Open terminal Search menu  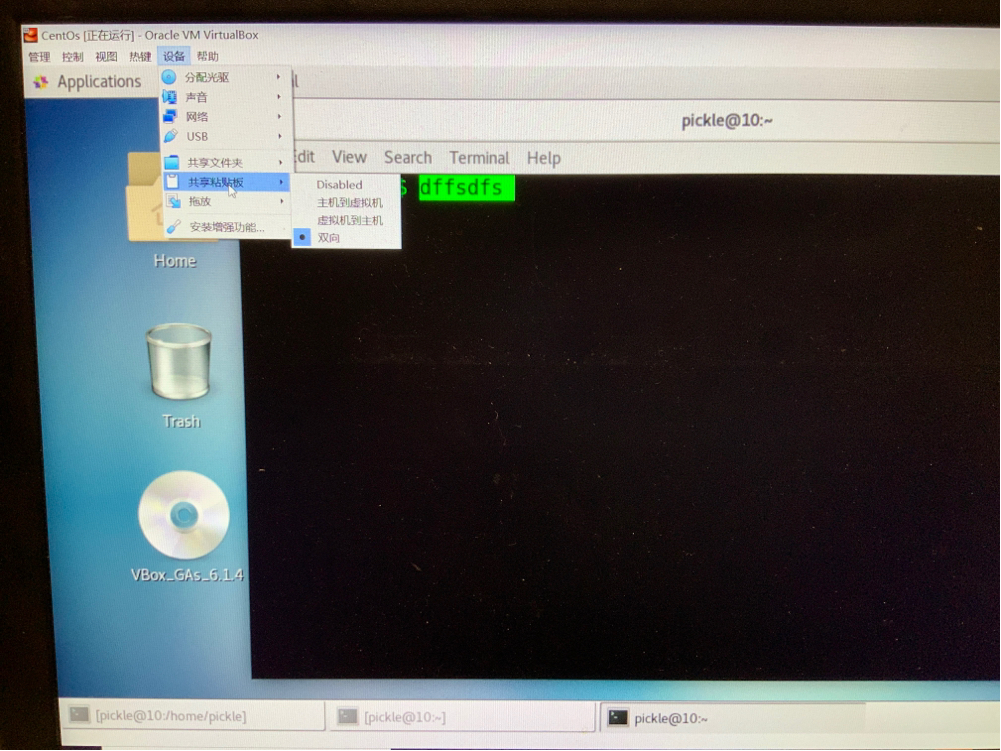point(408,158)
